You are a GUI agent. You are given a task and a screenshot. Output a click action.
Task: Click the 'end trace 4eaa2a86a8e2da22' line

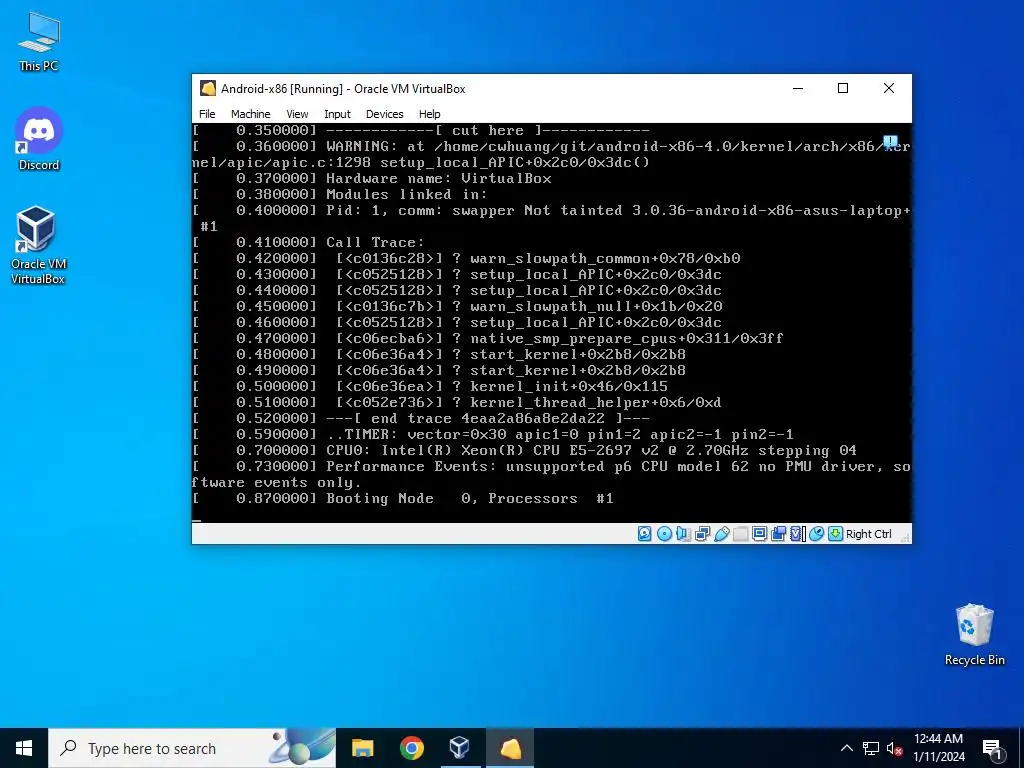[x=421, y=418]
